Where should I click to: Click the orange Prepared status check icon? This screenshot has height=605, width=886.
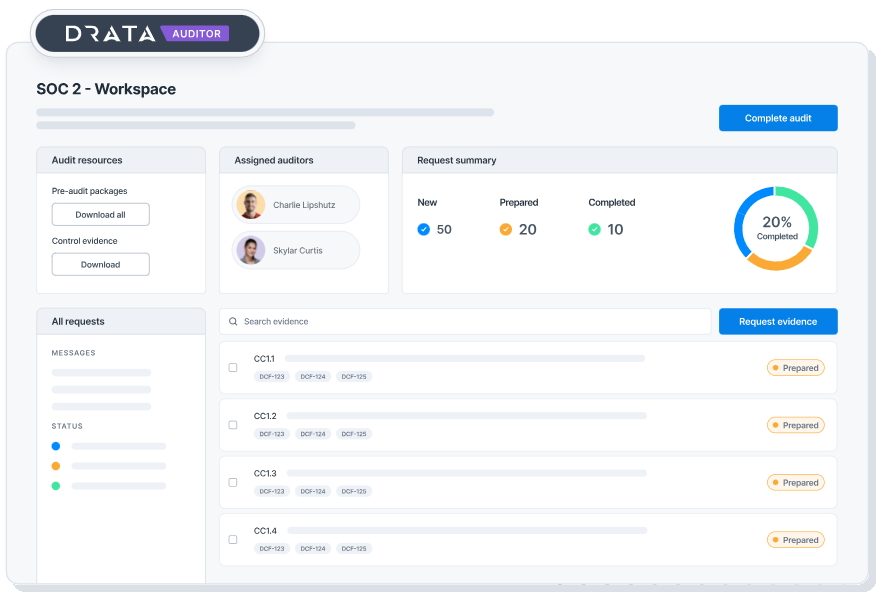tap(506, 230)
